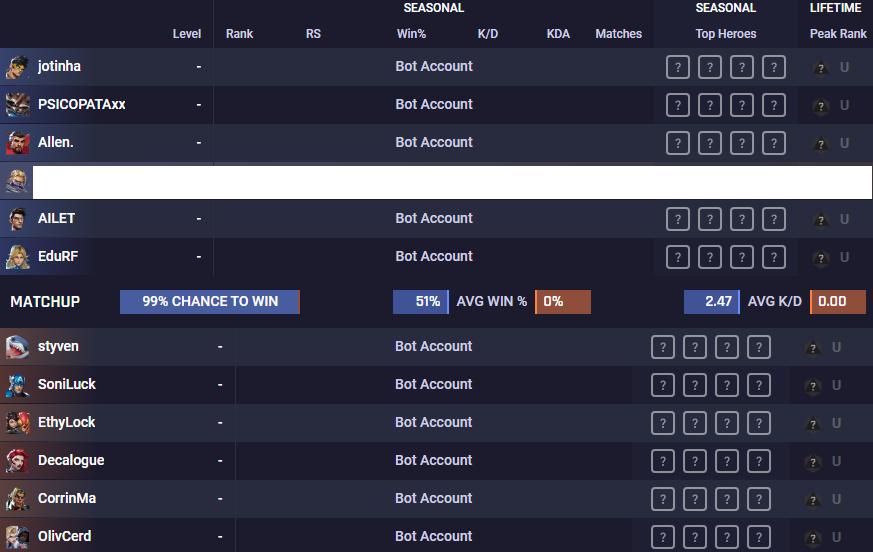Open Decalogue's player profile
This screenshot has height=552, width=873.
tap(71, 460)
